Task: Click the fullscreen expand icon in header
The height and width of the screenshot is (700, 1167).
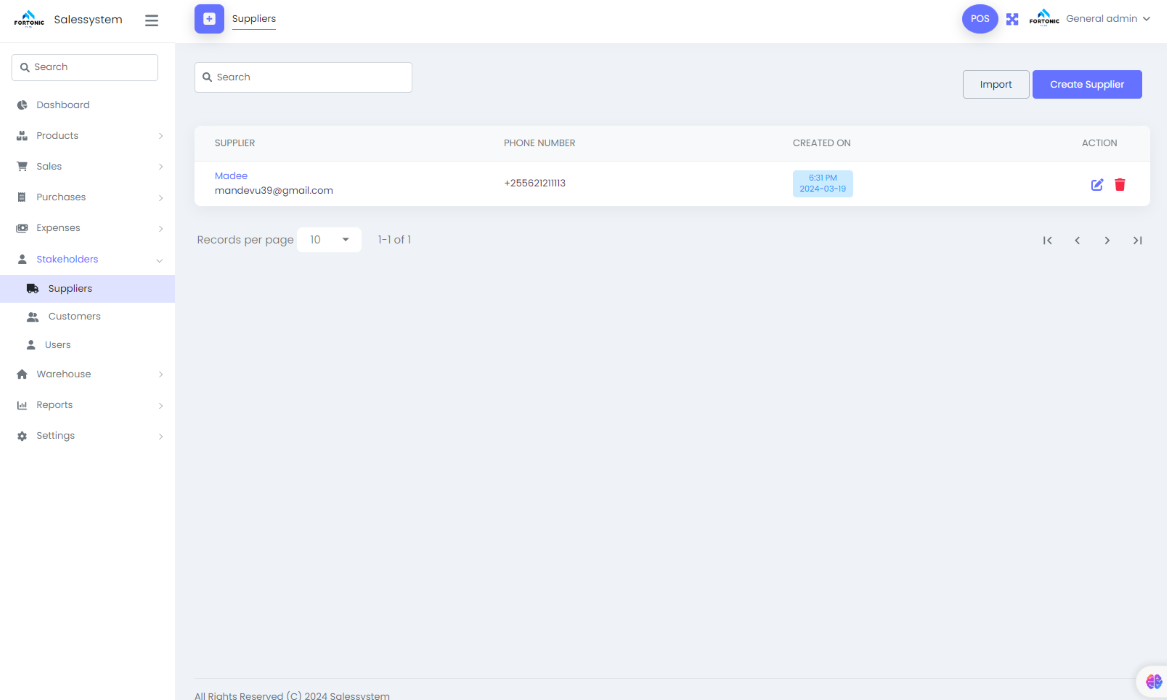Action: tap(1012, 19)
